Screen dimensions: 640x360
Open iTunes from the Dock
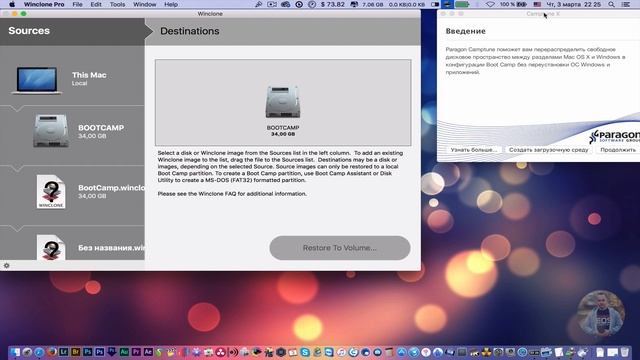pyautogui.click(x=342, y=352)
